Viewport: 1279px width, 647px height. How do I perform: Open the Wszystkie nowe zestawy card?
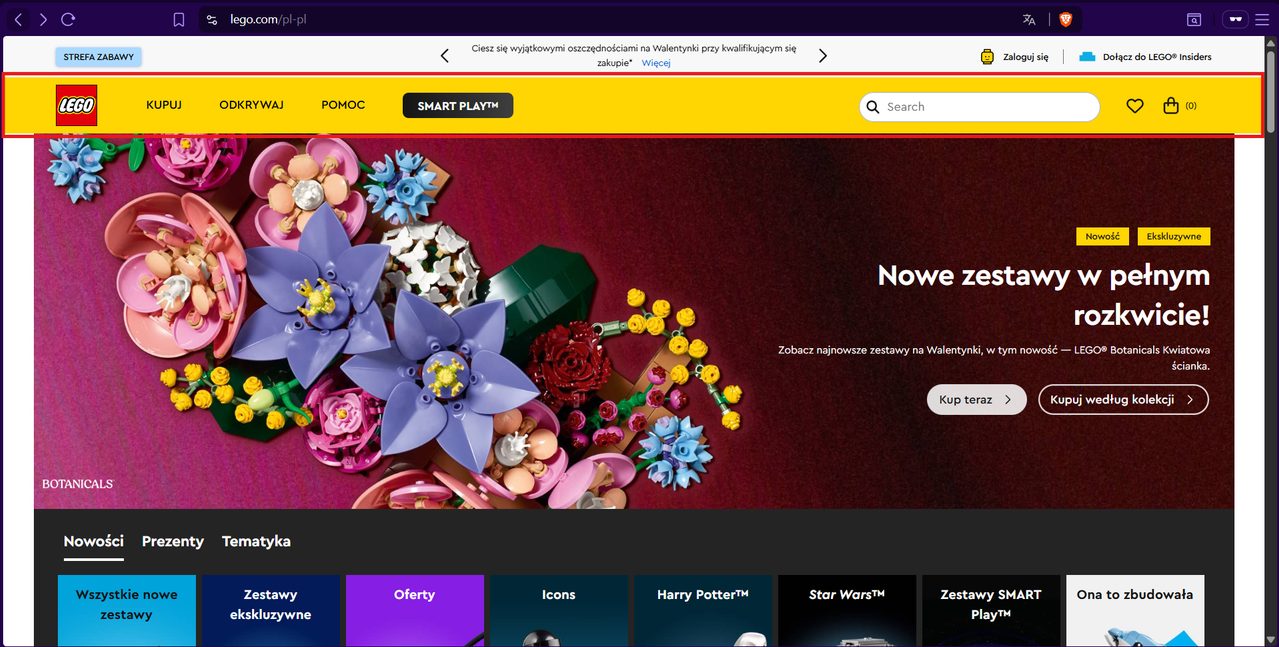click(127, 610)
